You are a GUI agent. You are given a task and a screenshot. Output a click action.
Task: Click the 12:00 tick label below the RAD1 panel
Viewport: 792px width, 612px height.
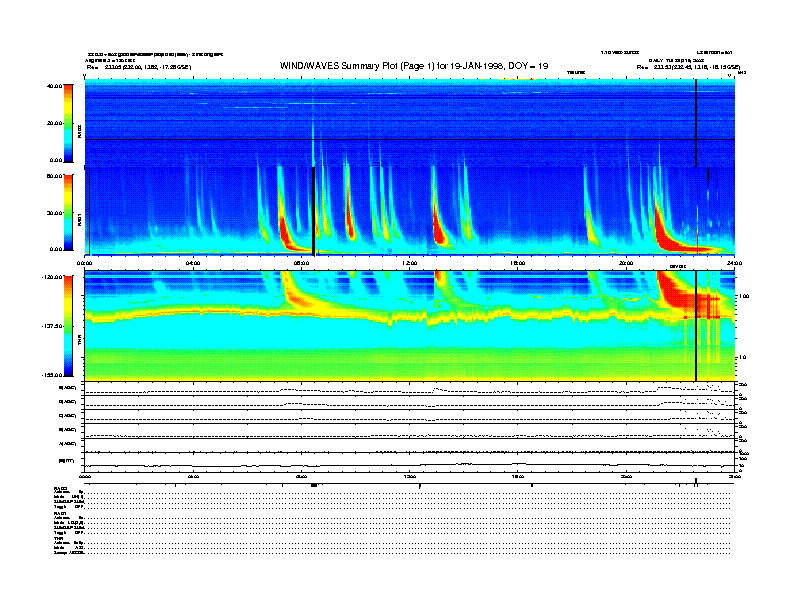tap(410, 263)
